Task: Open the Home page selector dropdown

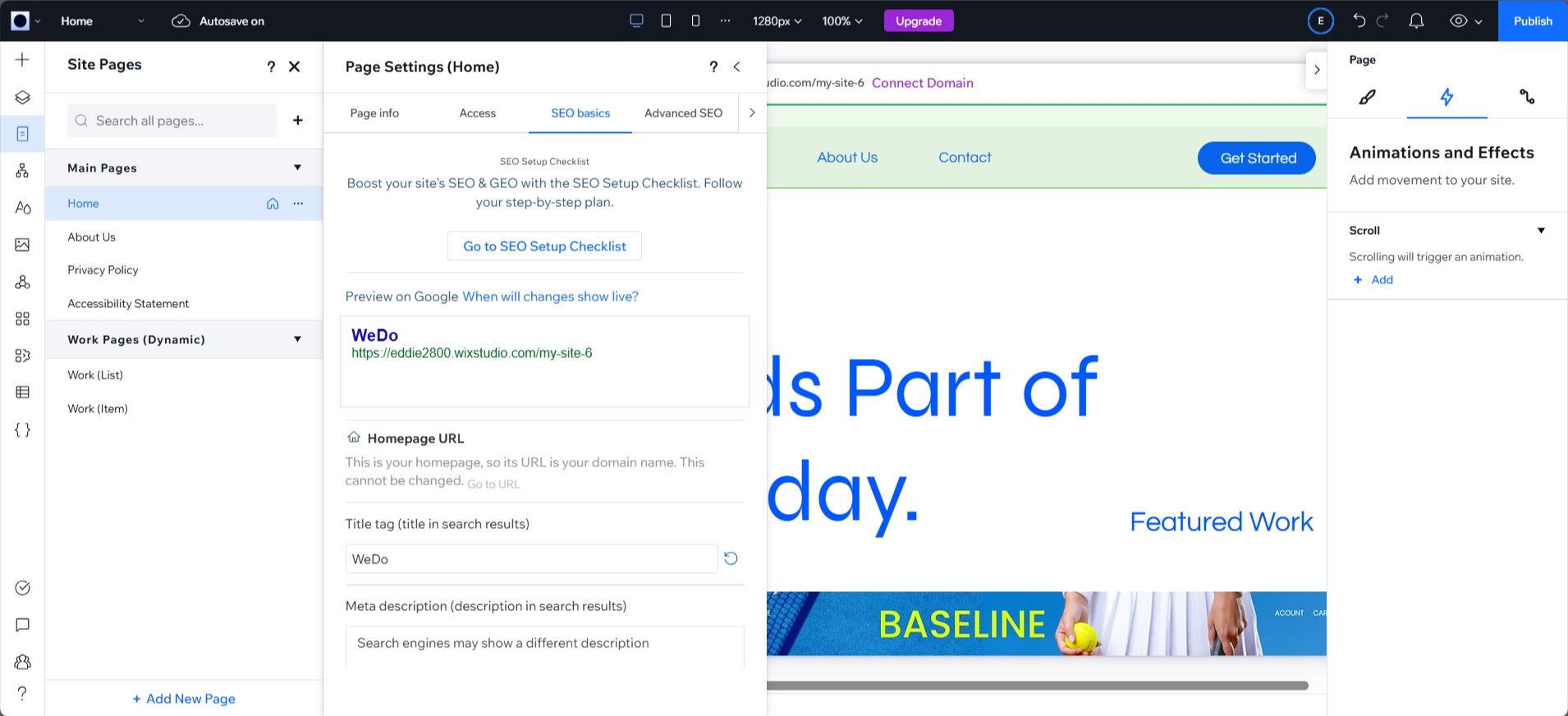Action: coord(103,21)
